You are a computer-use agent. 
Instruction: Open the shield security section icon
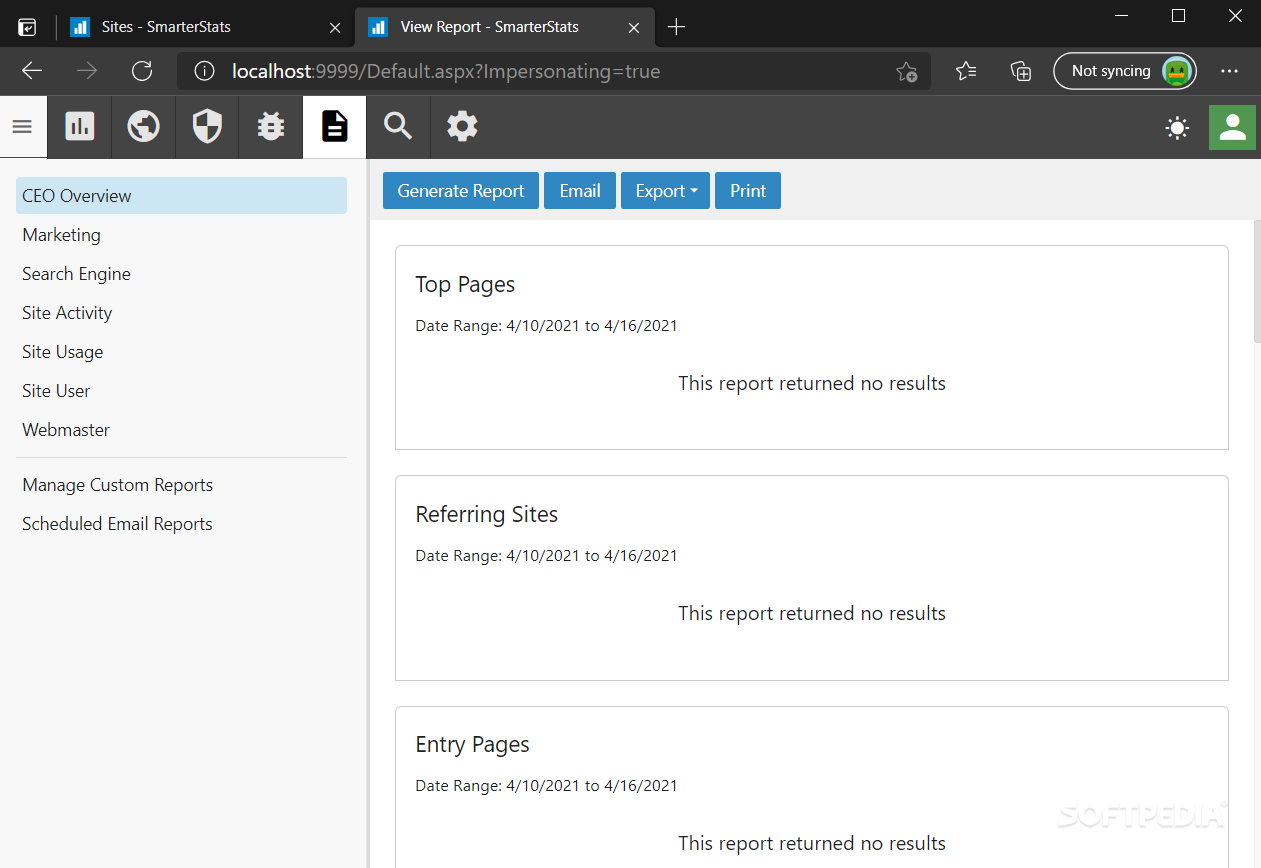click(207, 127)
